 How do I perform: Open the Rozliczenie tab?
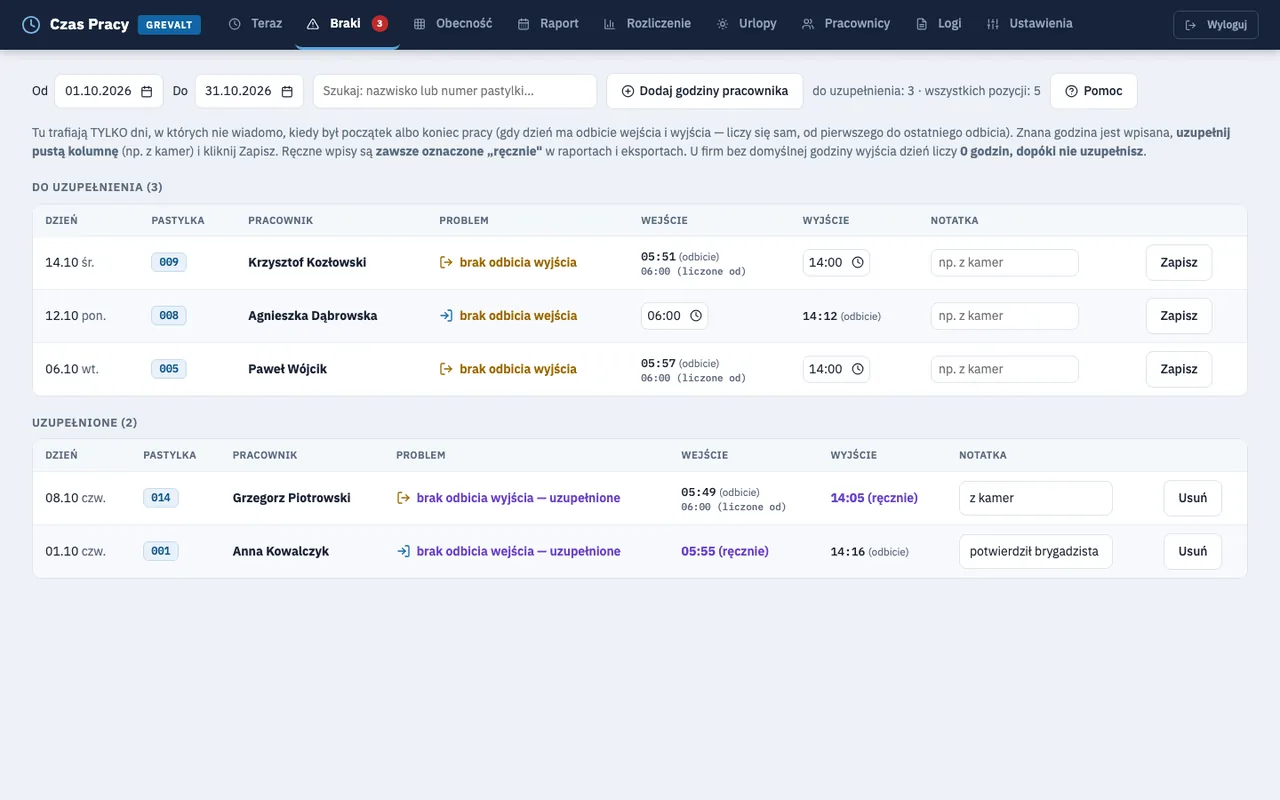coord(647,24)
